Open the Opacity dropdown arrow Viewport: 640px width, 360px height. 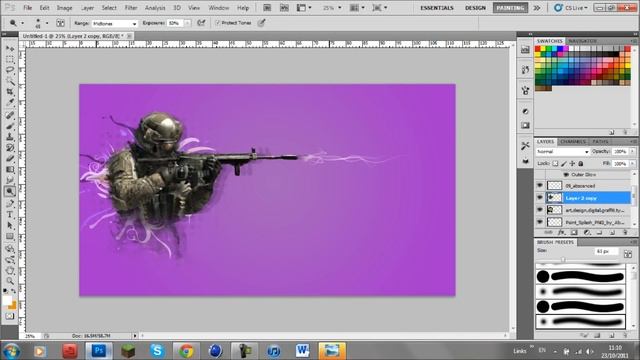tap(632, 151)
